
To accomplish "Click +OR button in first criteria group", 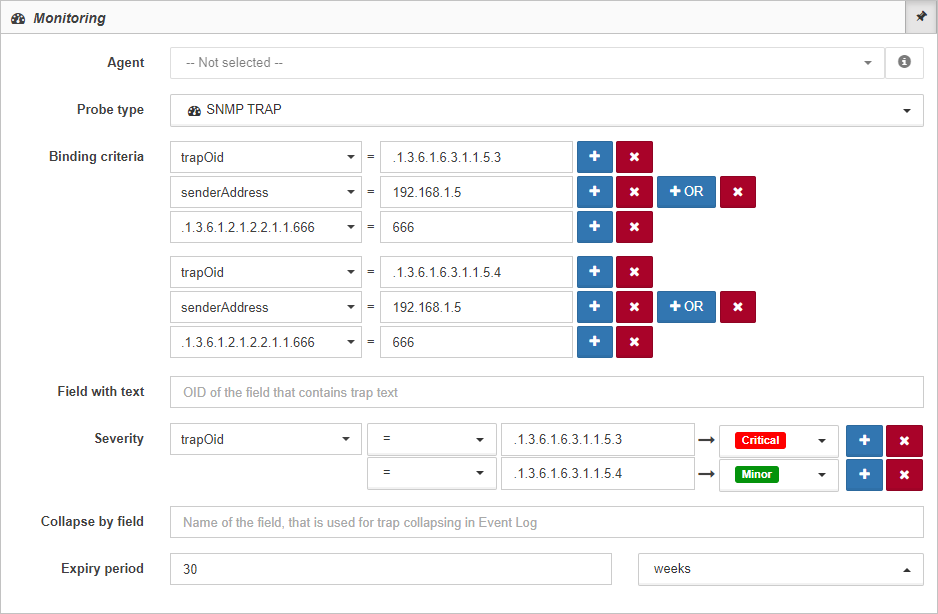I will coord(686,192).
